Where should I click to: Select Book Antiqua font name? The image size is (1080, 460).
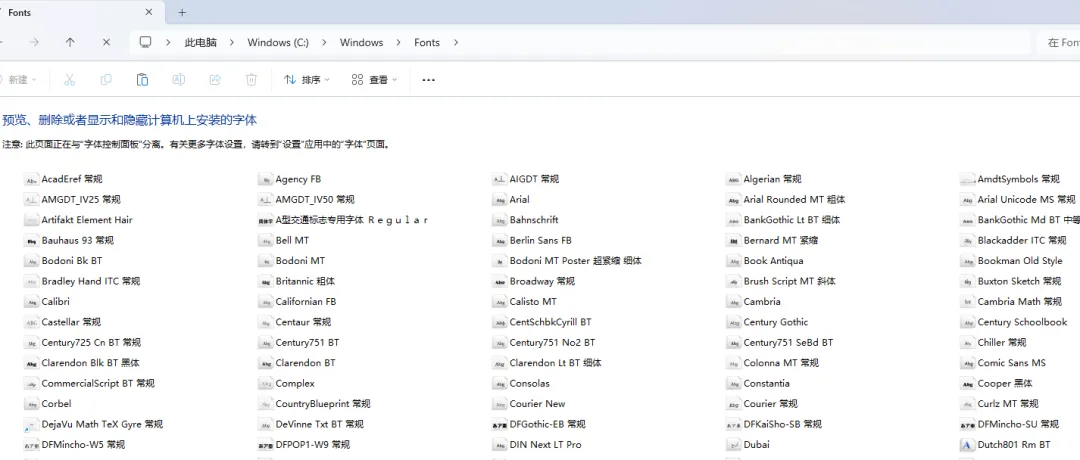point(773,261)
